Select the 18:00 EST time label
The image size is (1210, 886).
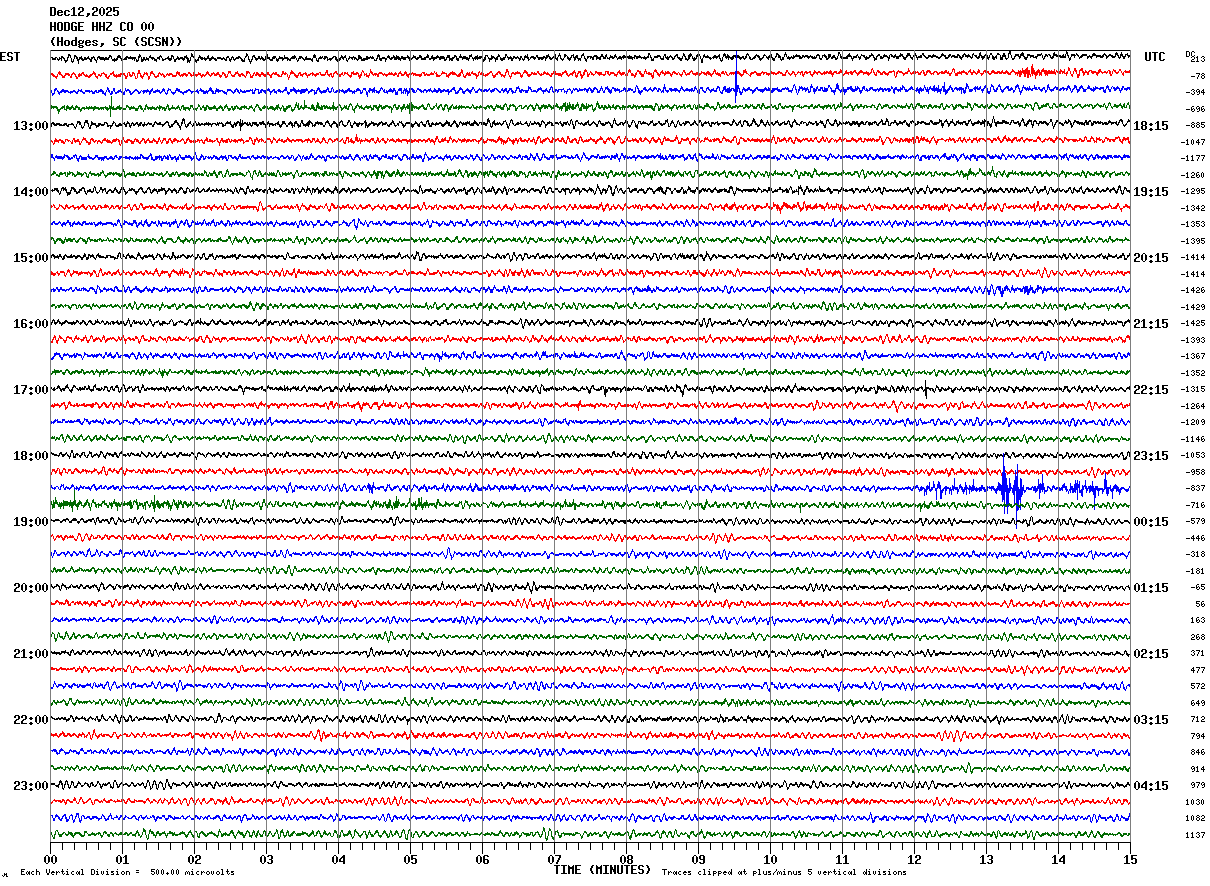(30, 456)
